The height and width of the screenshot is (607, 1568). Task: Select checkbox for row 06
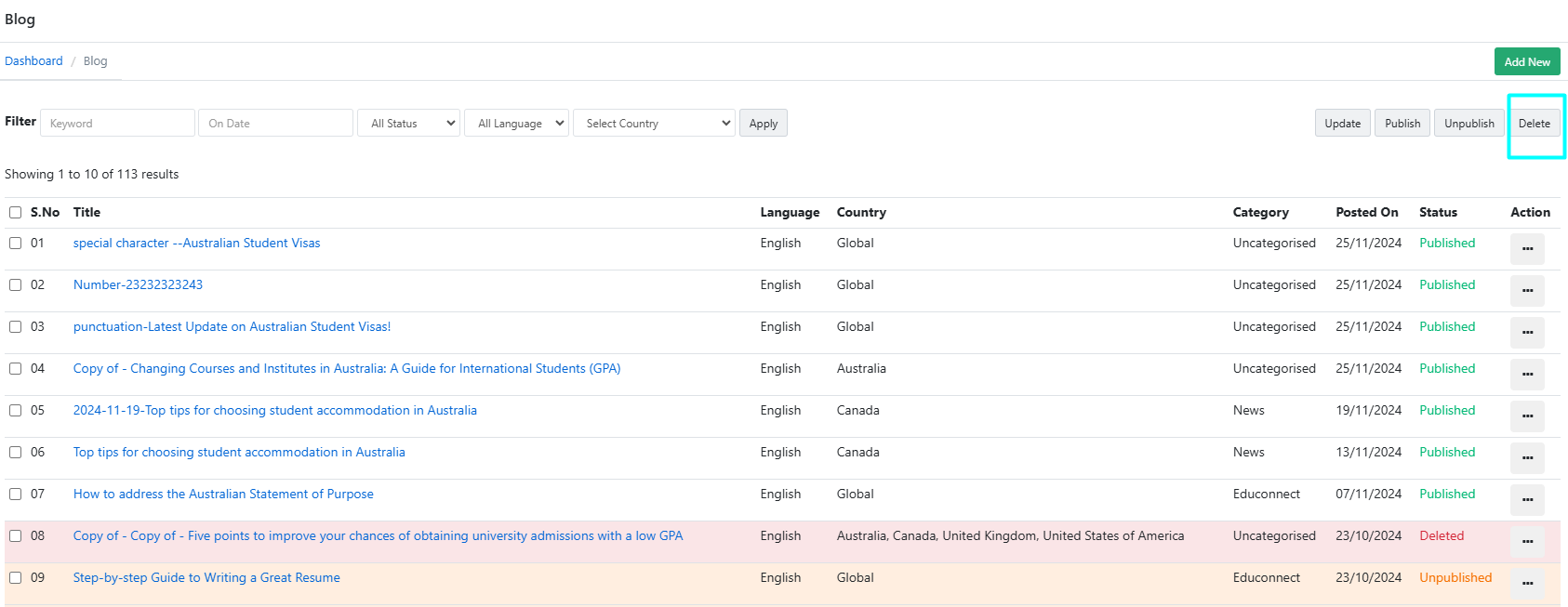16,453
